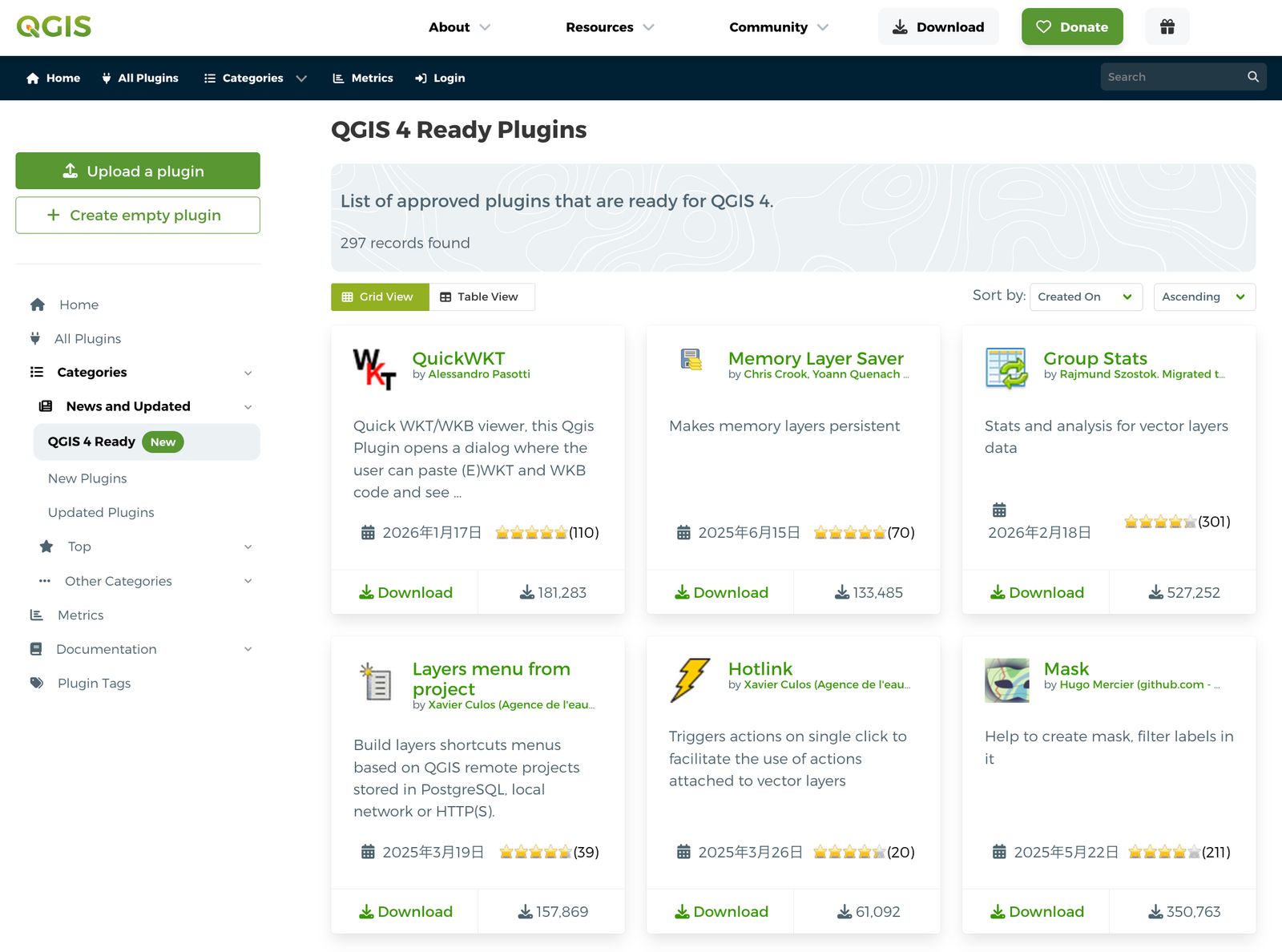Click the Upload a plugin button
This screenshot has width=1282, height=952.
point(138,171)
